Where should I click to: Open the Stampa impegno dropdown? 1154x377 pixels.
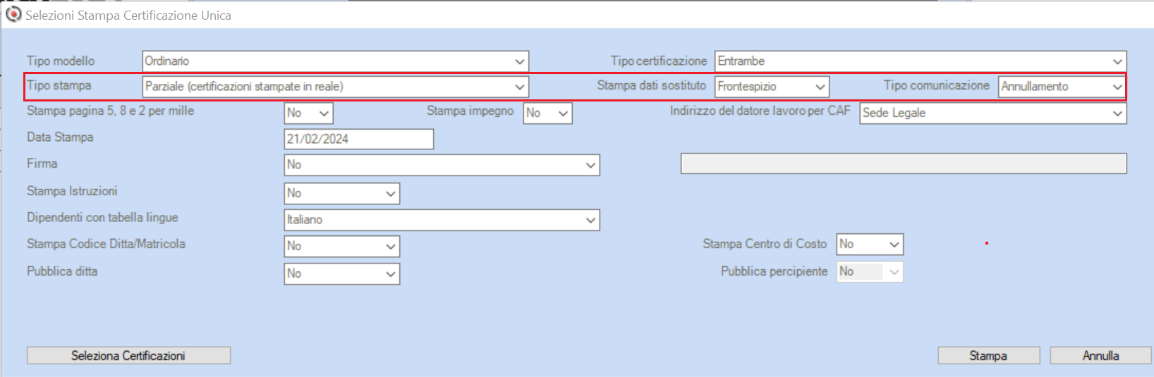(x=547, y=113)
